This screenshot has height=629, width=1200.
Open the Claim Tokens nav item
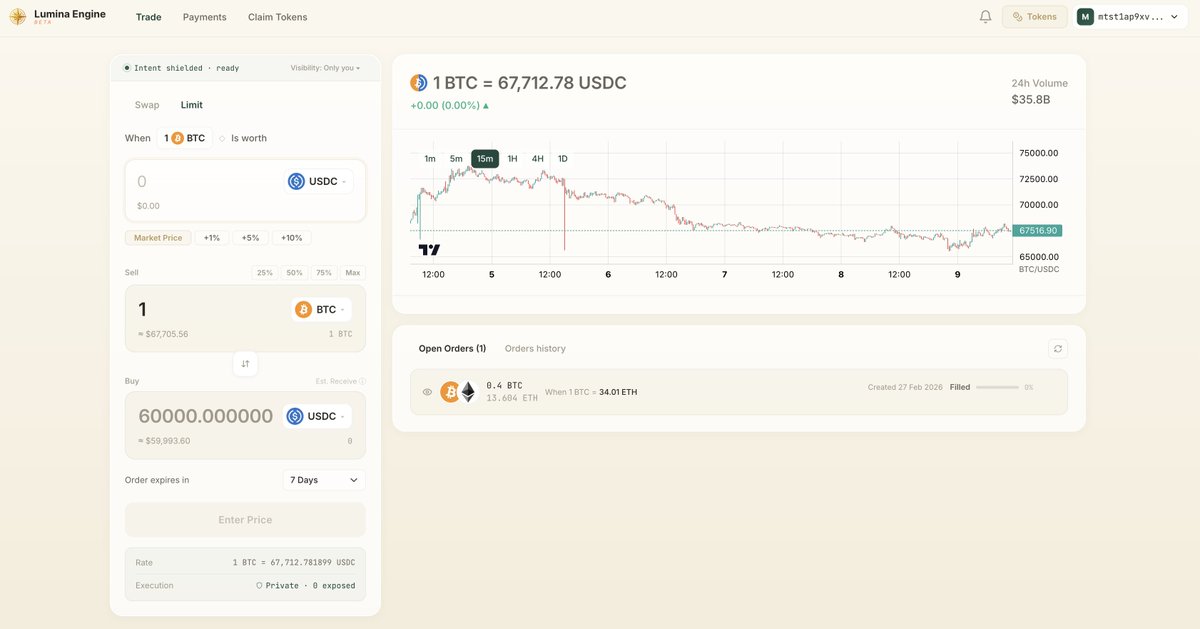278,17
